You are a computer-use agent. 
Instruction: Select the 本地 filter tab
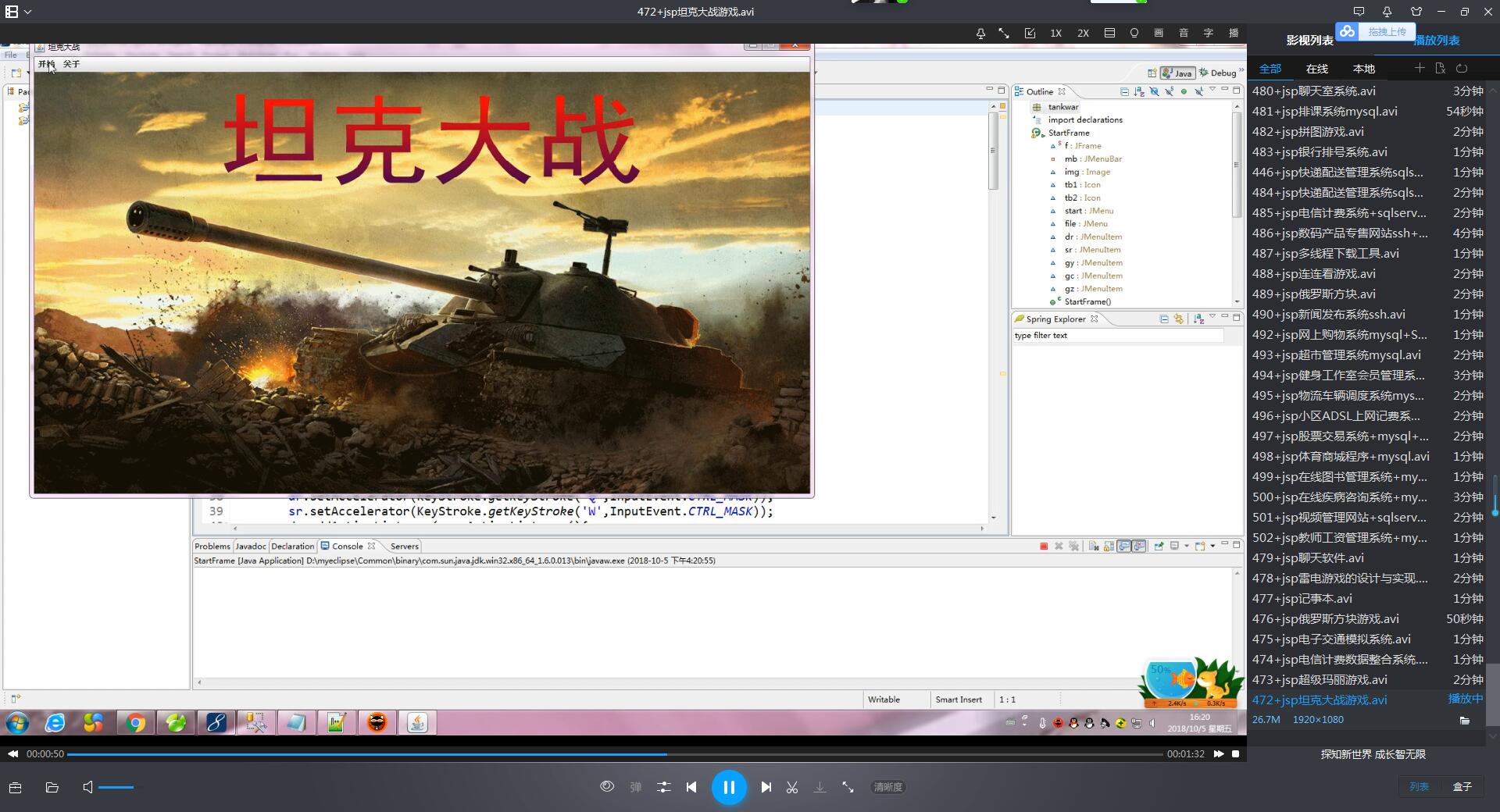tap(1364, 69)
